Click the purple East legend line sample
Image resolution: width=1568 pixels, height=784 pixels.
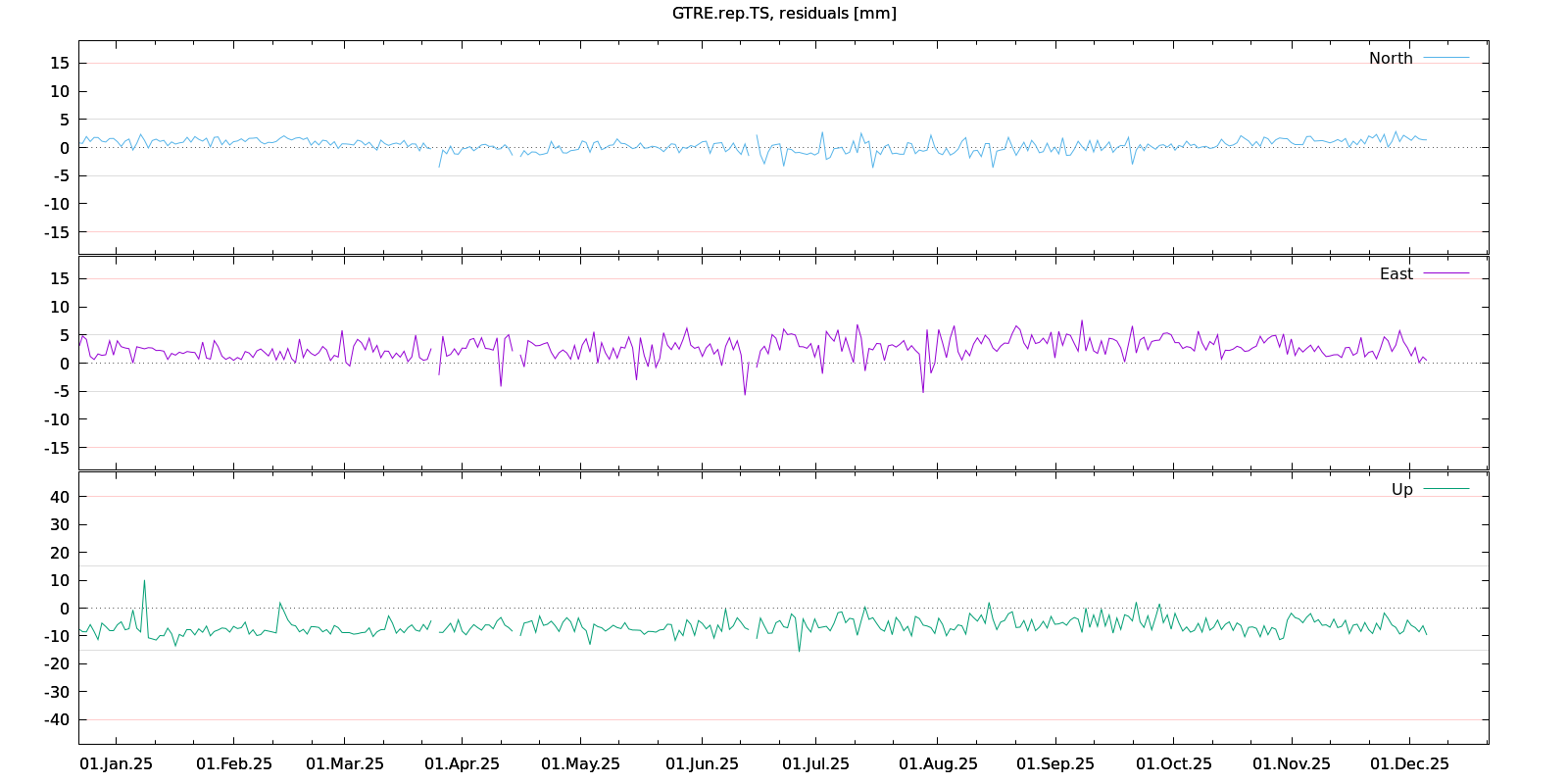(x=1445, y=273)
